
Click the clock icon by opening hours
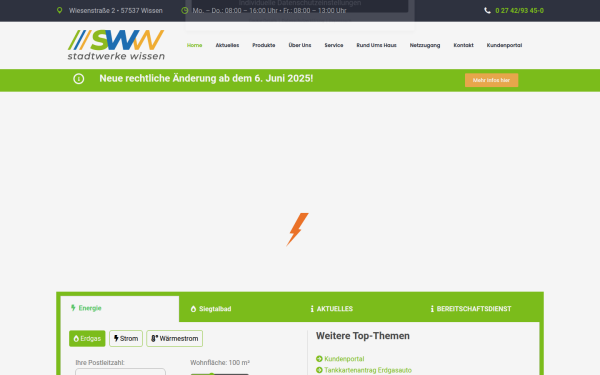184,10
